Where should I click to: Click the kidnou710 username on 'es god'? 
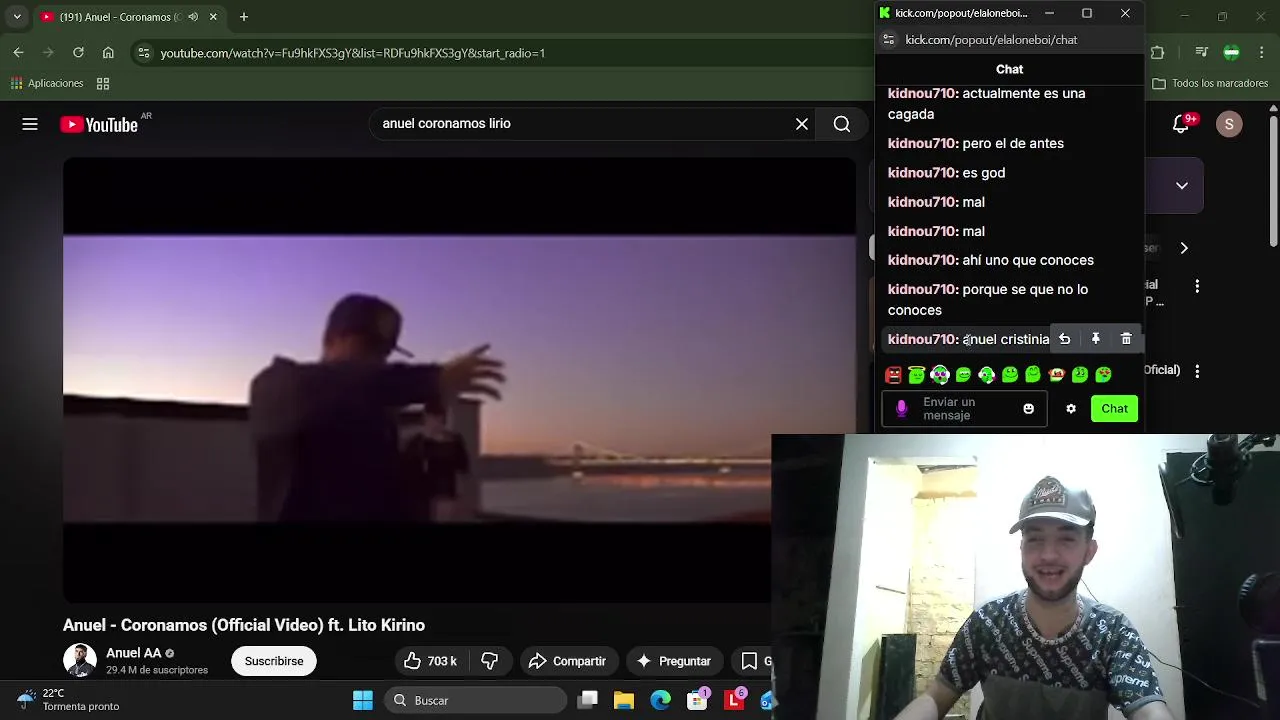(x=923, y=173)
